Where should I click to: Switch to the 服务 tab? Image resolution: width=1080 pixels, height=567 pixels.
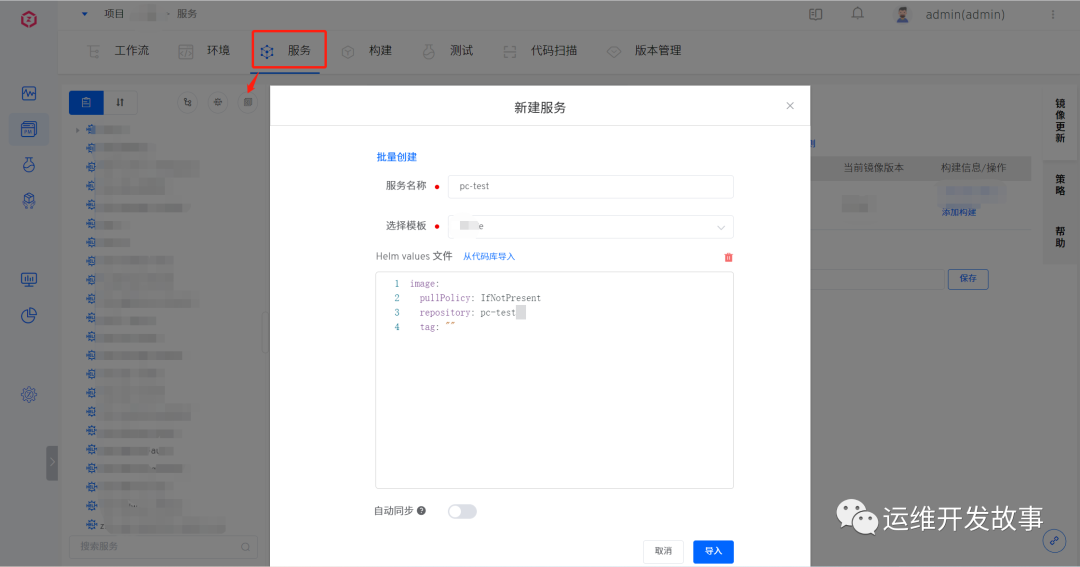pyautogui.click(x=286, y=51)
